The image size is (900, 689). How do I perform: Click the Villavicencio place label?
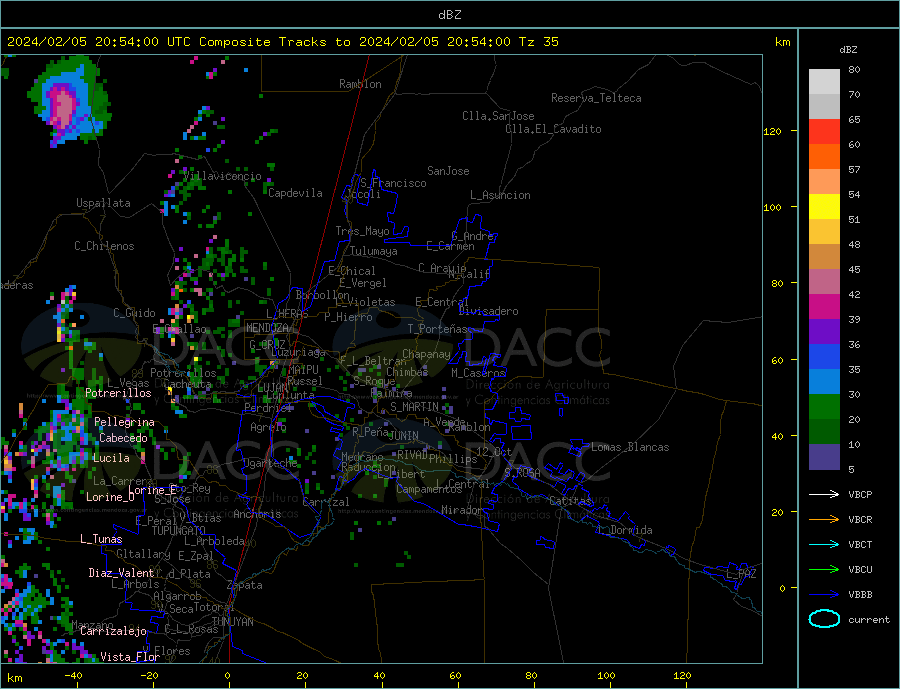coord(222,176)
